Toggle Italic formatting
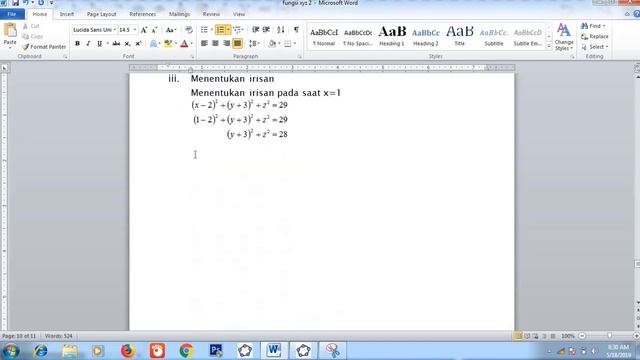The width and height of the screenshot is (640, 360). 88,43
